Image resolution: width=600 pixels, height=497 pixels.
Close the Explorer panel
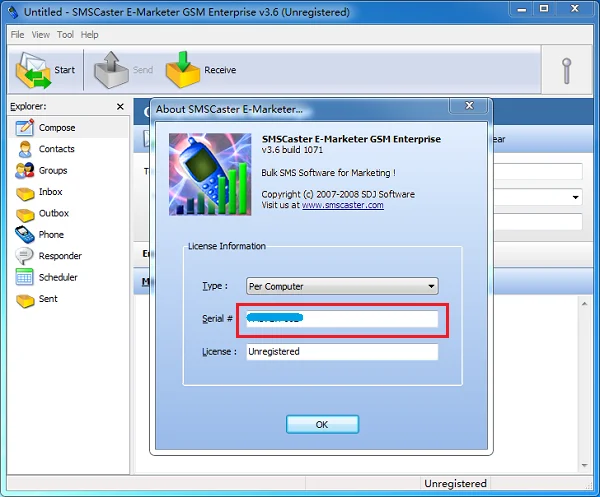120,106
